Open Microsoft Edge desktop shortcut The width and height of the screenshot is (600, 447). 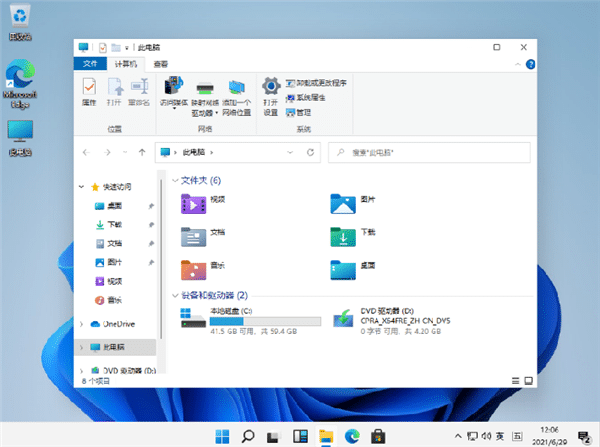[20, 84]
